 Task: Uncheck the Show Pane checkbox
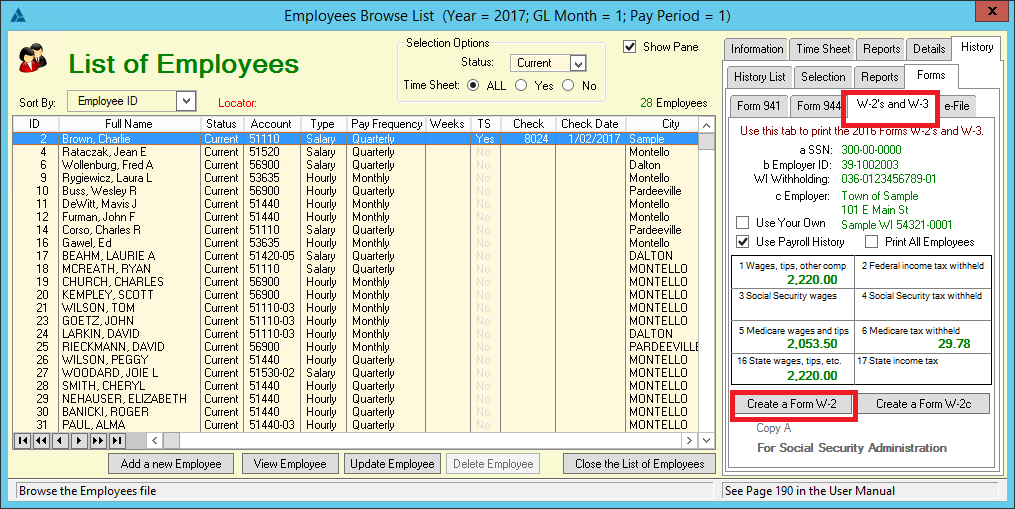coord(630,47)
